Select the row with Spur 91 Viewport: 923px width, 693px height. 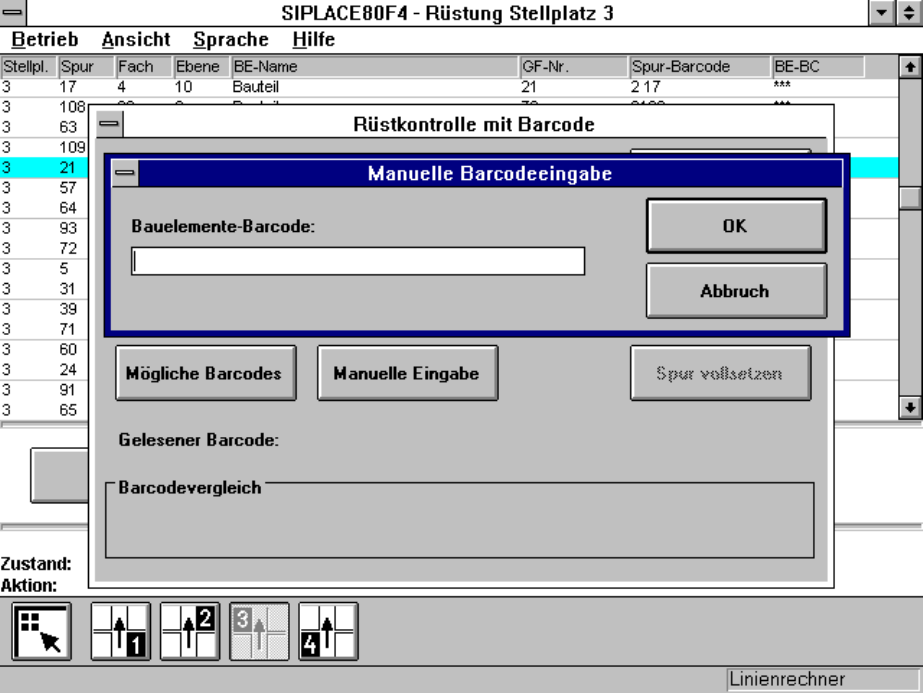(x=44, y=390)
